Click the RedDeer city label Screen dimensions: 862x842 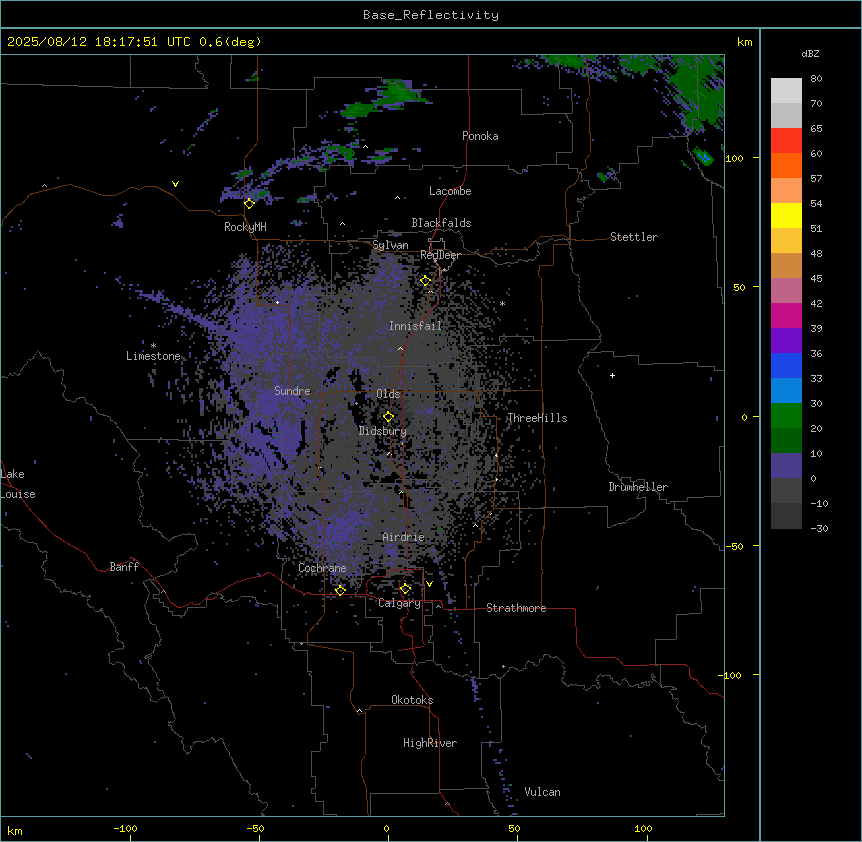[440, 255]
